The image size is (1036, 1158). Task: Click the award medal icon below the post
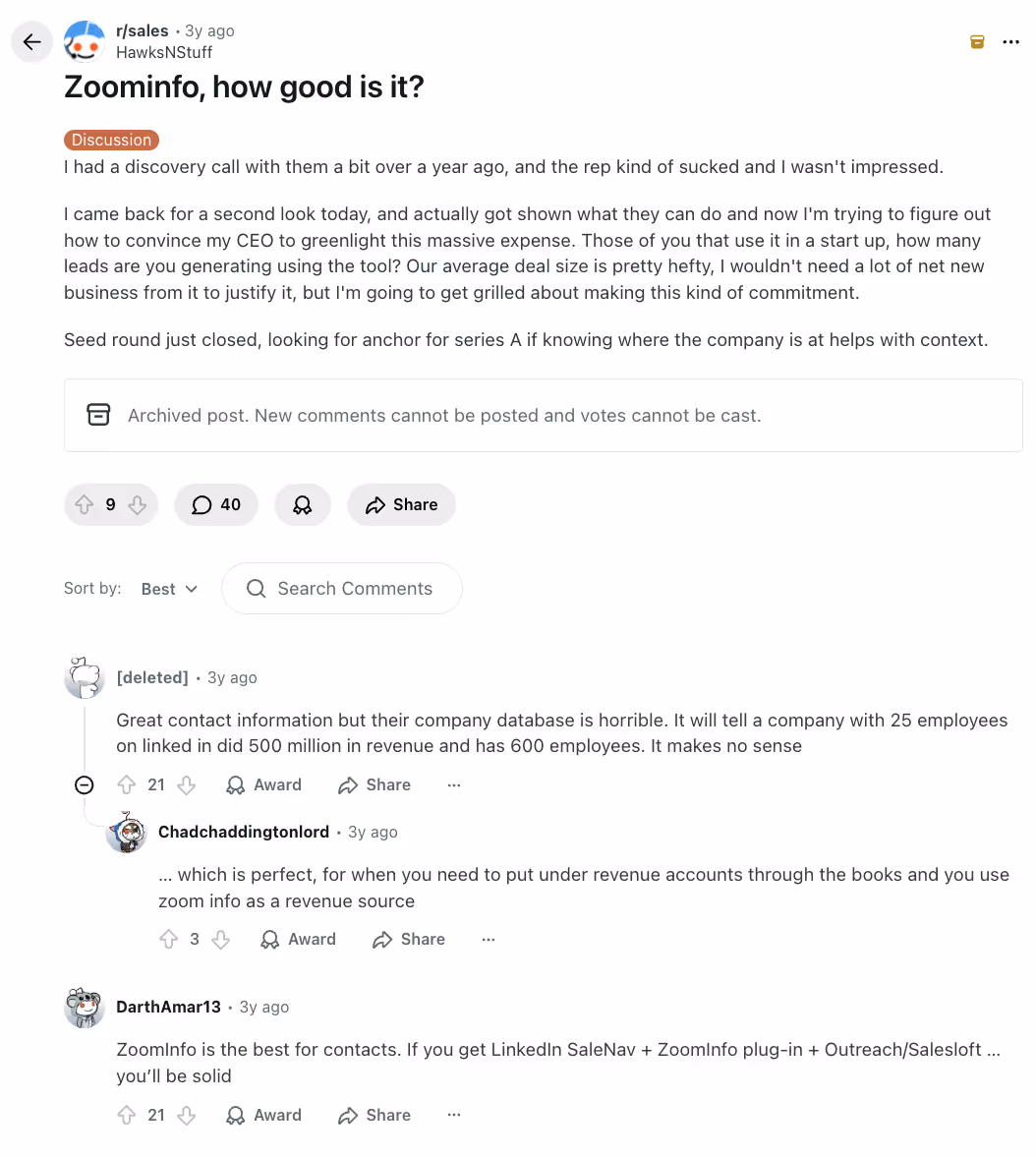tap(302, 504)
